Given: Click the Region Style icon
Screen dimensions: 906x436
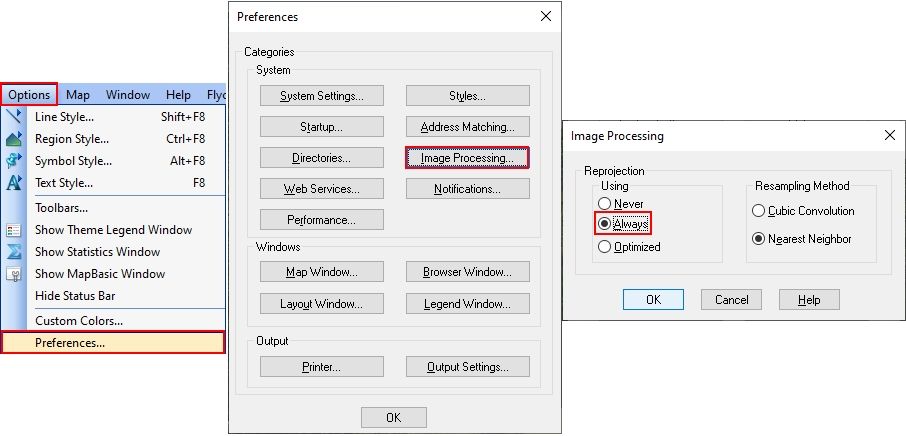Looking at the screenshot, I should tap(13, 139).
